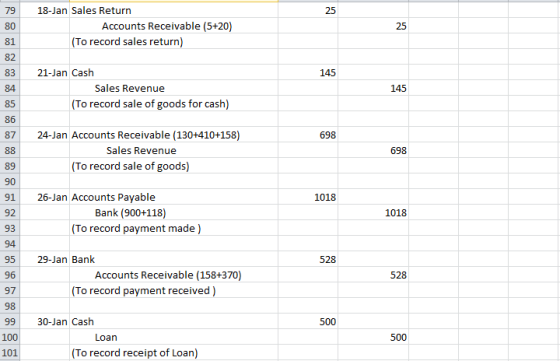Select row header 99
Viewport: 560px width, 361px height.
10,321
